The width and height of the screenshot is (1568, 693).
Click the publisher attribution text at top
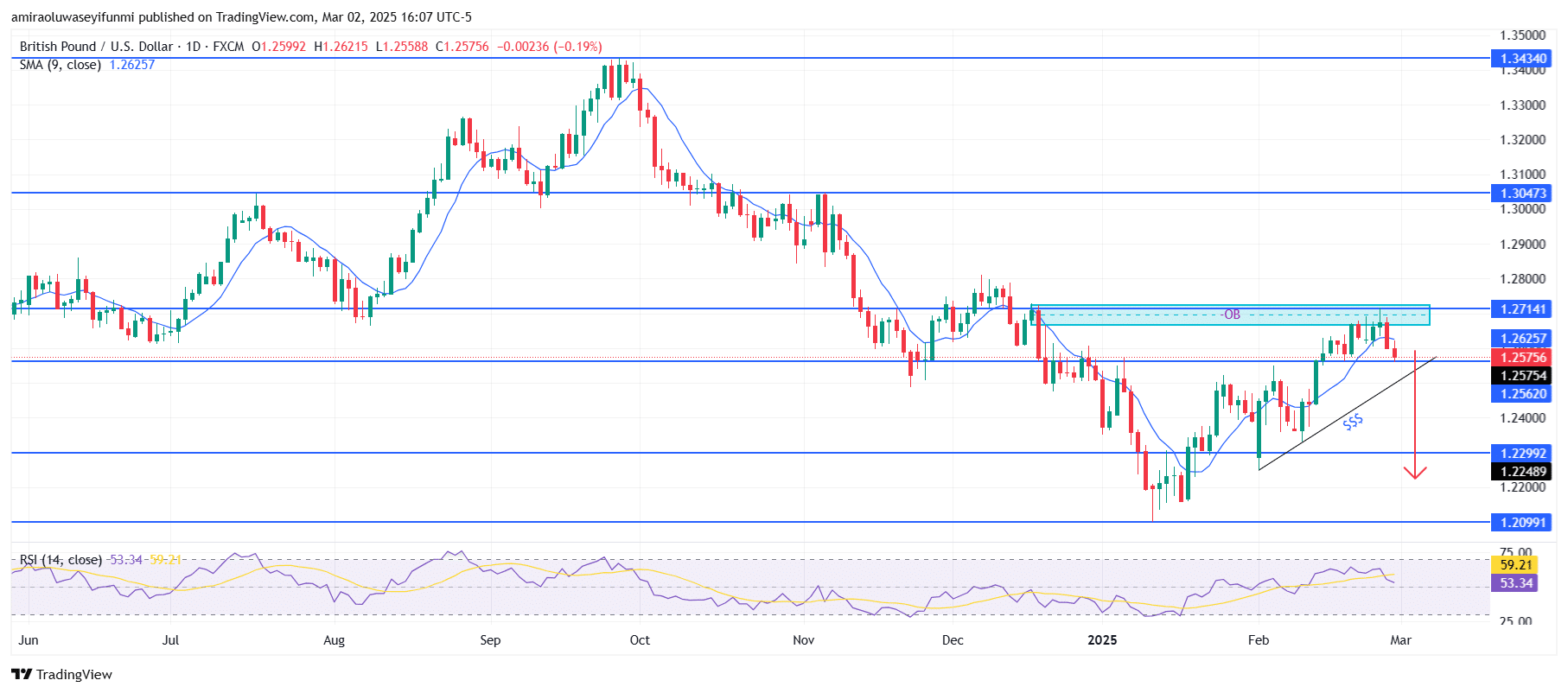click(241, 16)
